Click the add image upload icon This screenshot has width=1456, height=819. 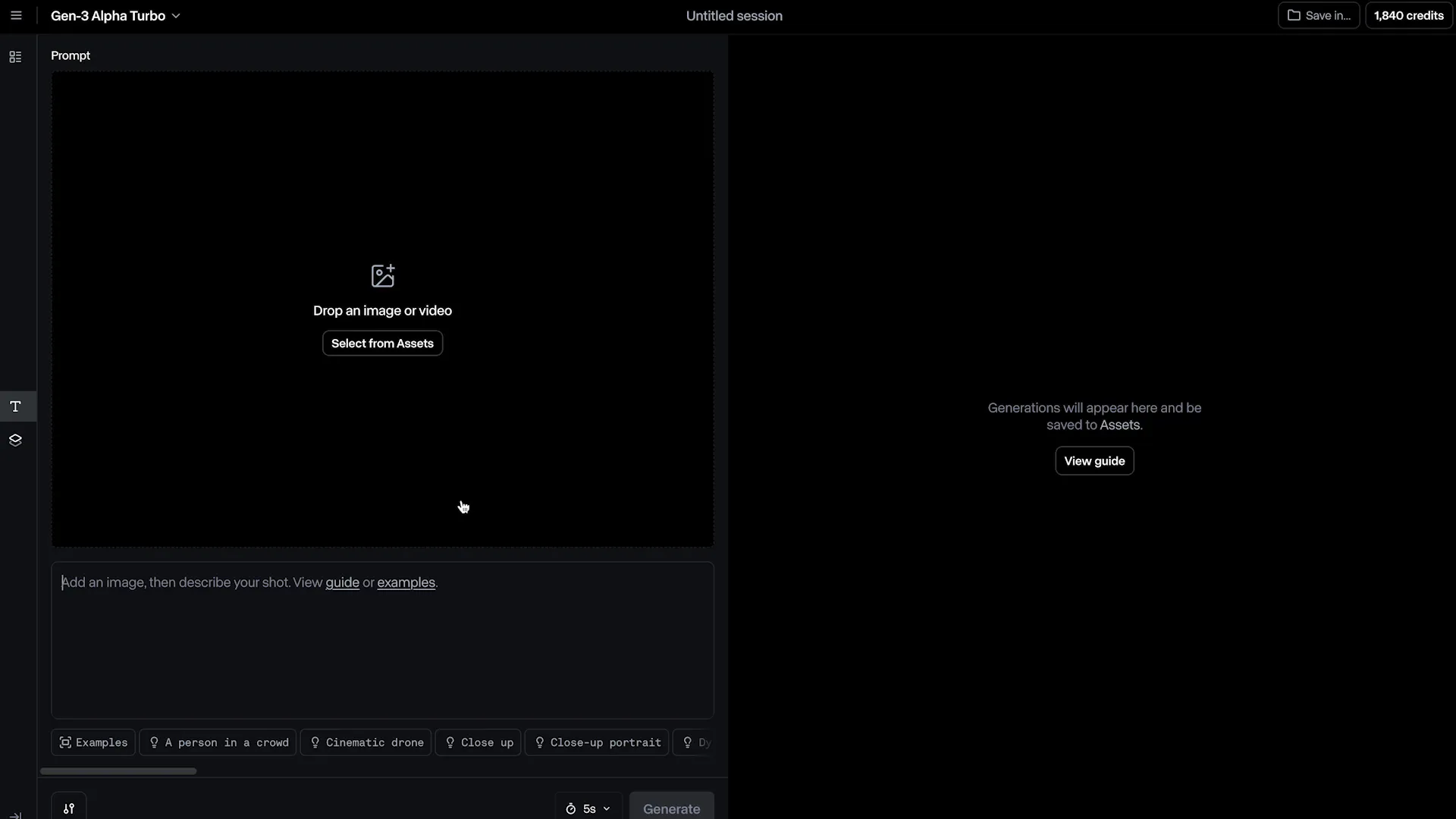tap(382, 275)
